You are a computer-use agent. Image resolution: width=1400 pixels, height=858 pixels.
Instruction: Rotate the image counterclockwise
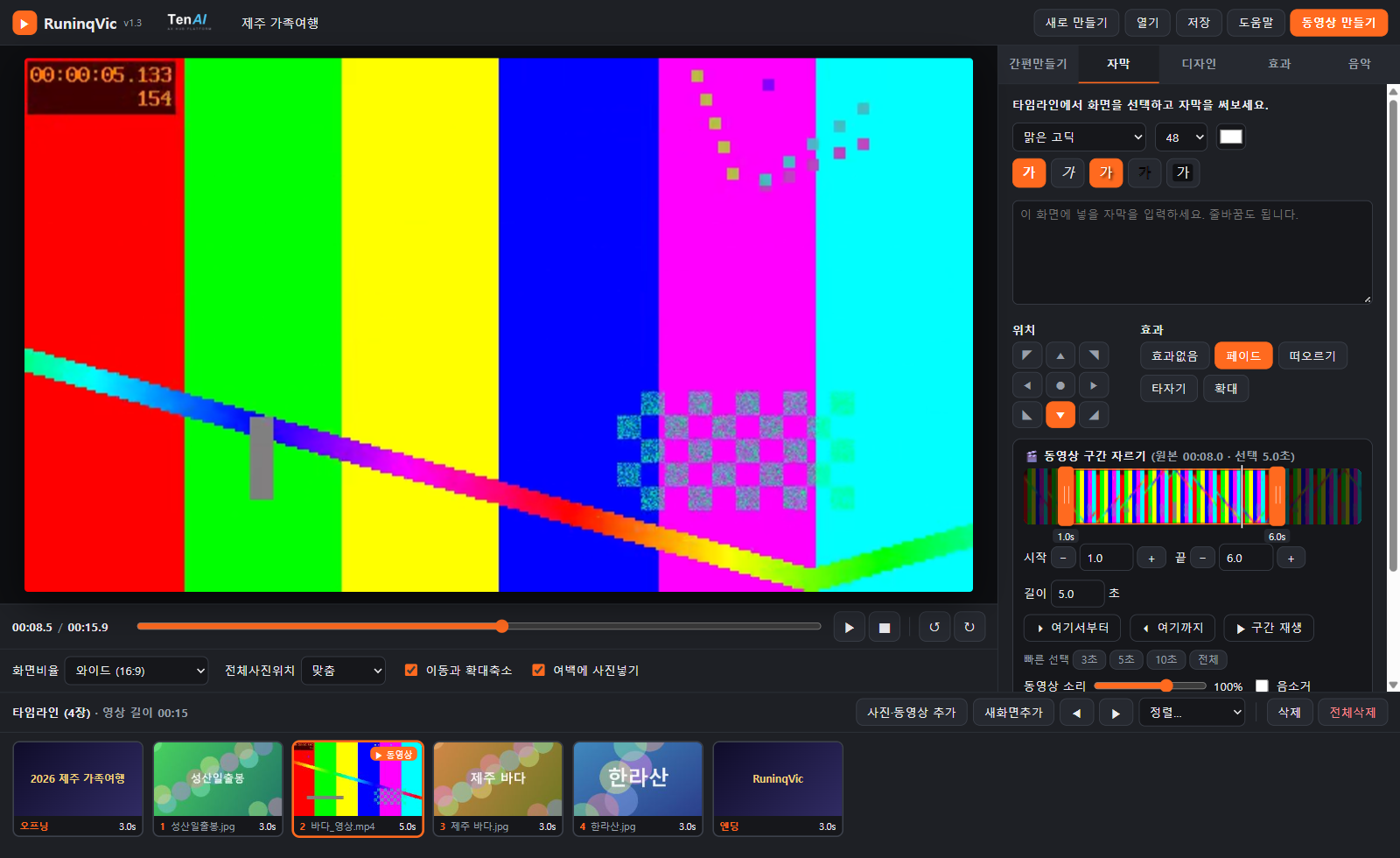934,627
